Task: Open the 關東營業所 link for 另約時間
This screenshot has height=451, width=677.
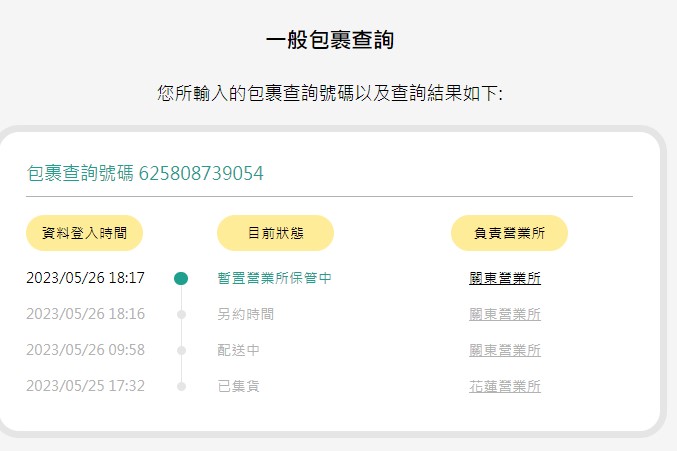Action: click(x=505, y=315)
